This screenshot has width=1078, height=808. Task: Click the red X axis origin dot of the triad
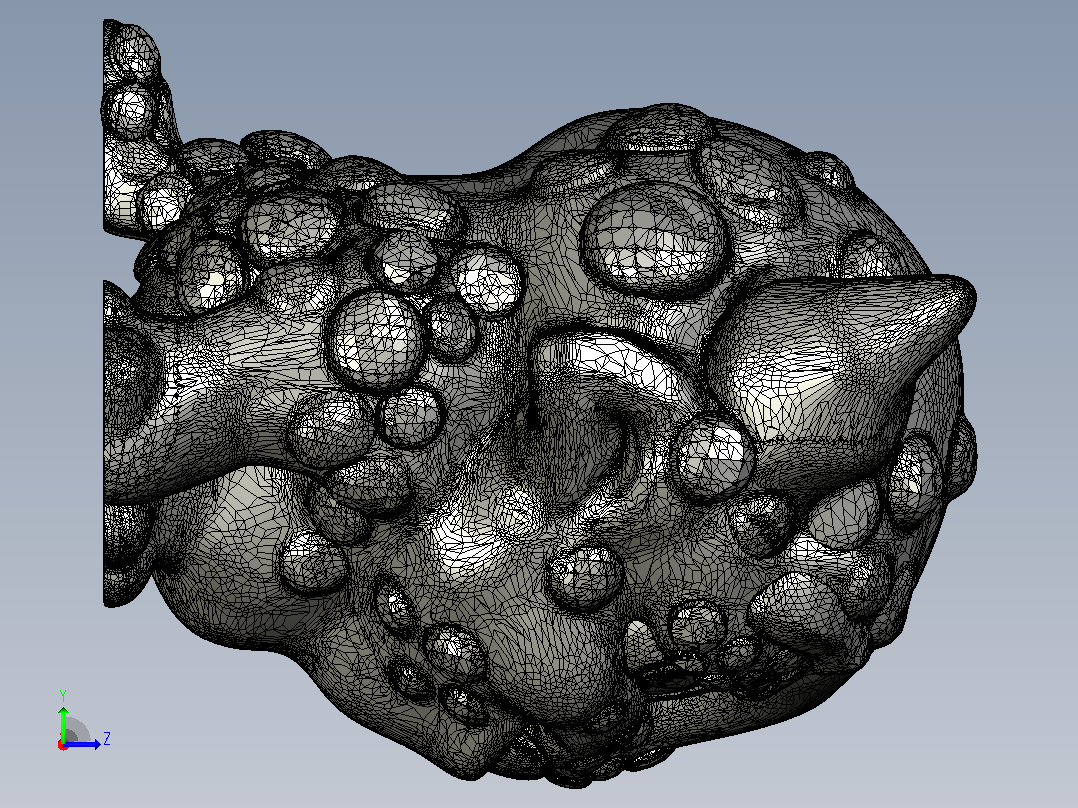pos(63,745)
